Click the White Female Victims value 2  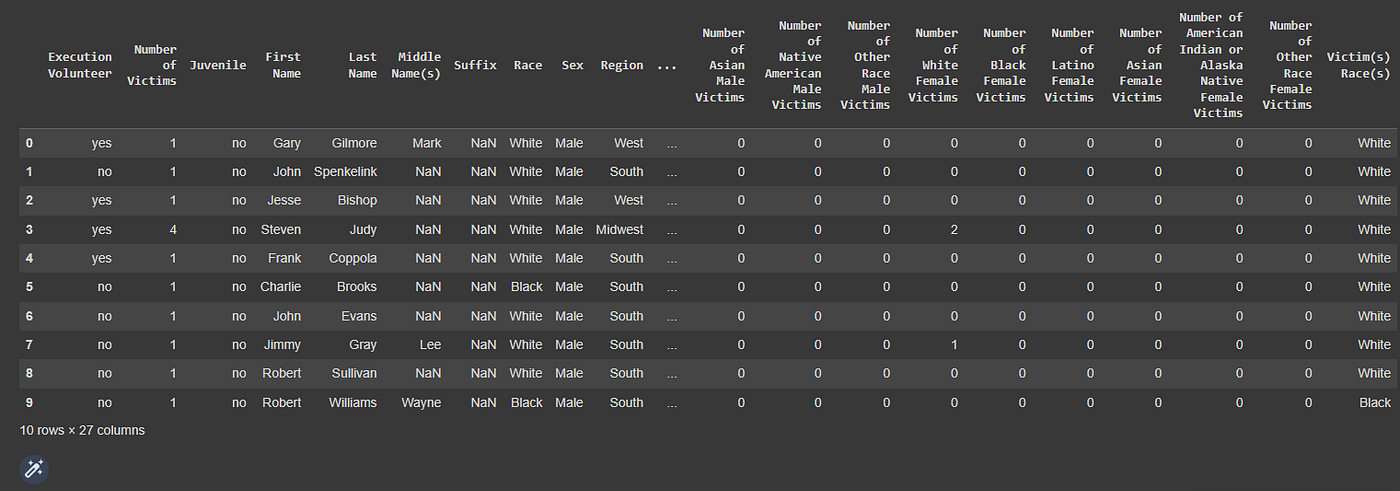954,229
